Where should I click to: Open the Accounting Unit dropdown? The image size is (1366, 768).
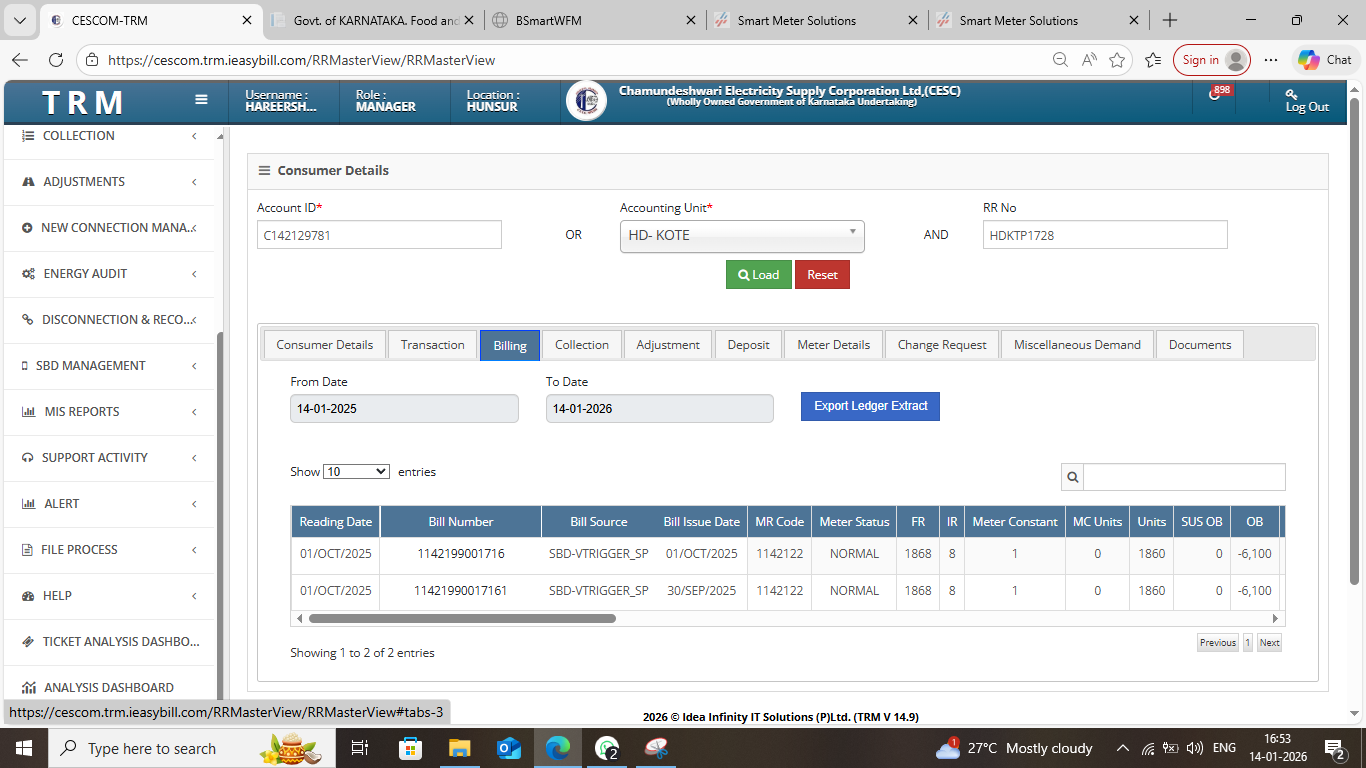tap(742, 236)
